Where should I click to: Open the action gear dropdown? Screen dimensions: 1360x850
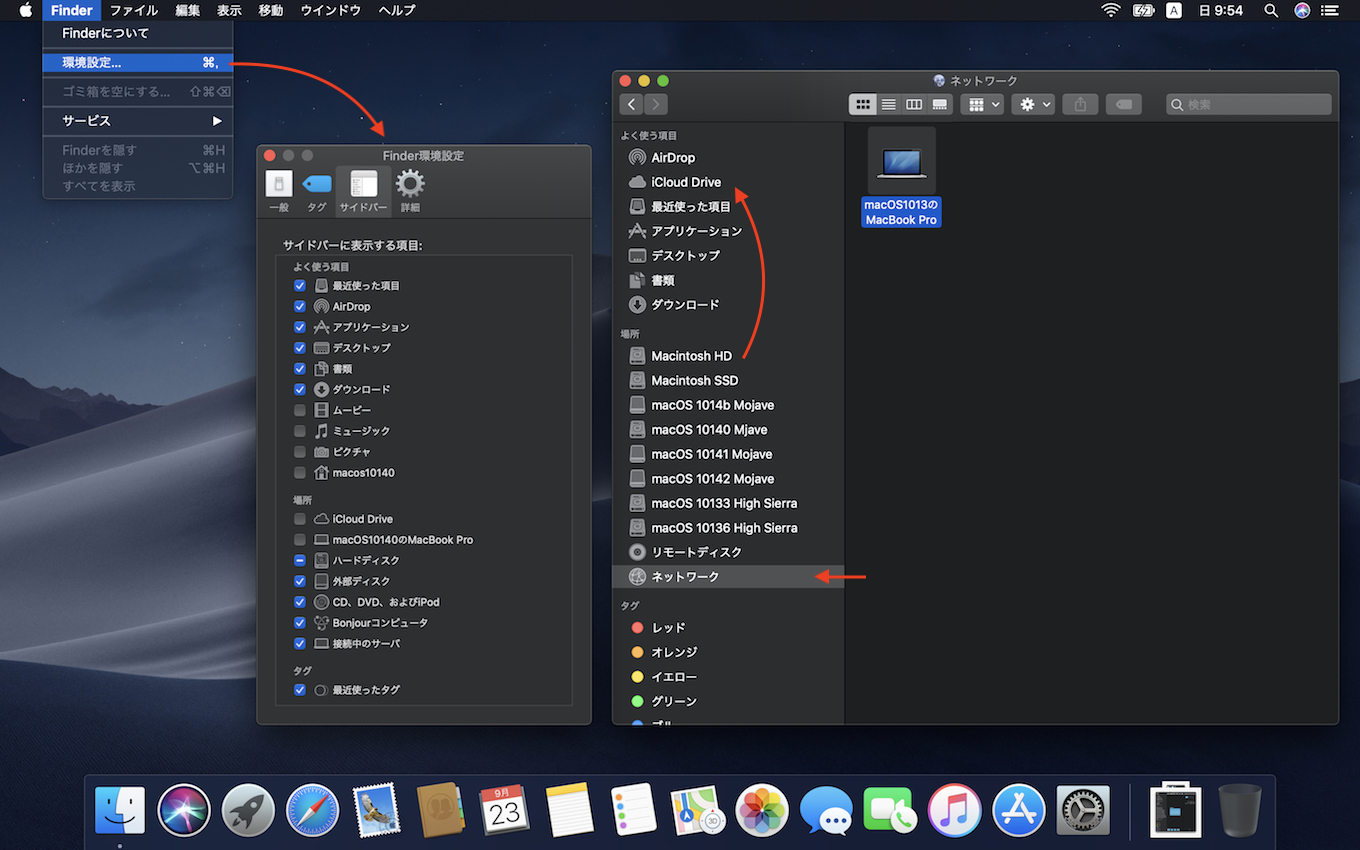point(1033,104)
